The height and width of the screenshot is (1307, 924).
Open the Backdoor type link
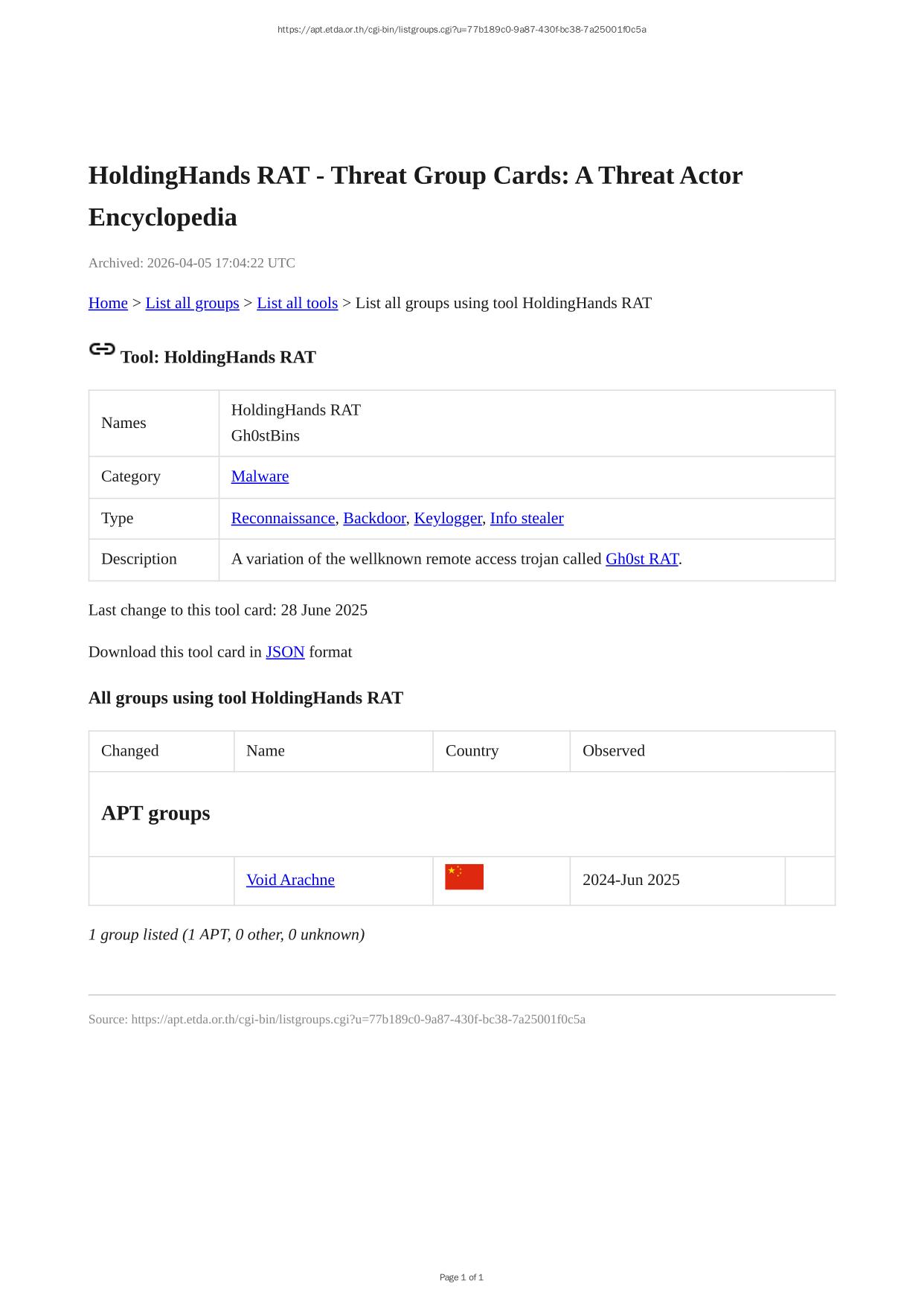374,518
